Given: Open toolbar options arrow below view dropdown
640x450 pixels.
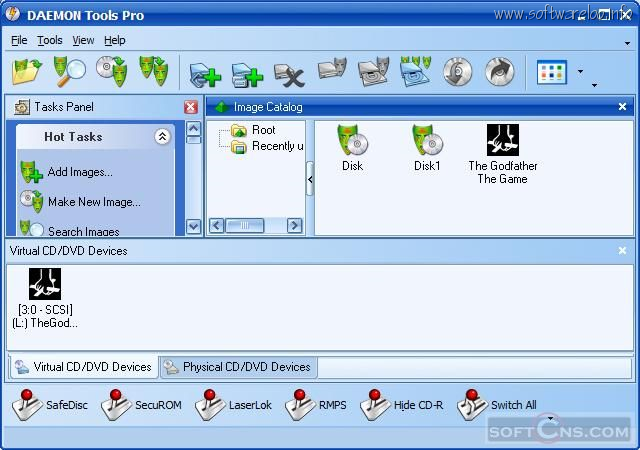Looking at the screenshot, I should 594,85.
